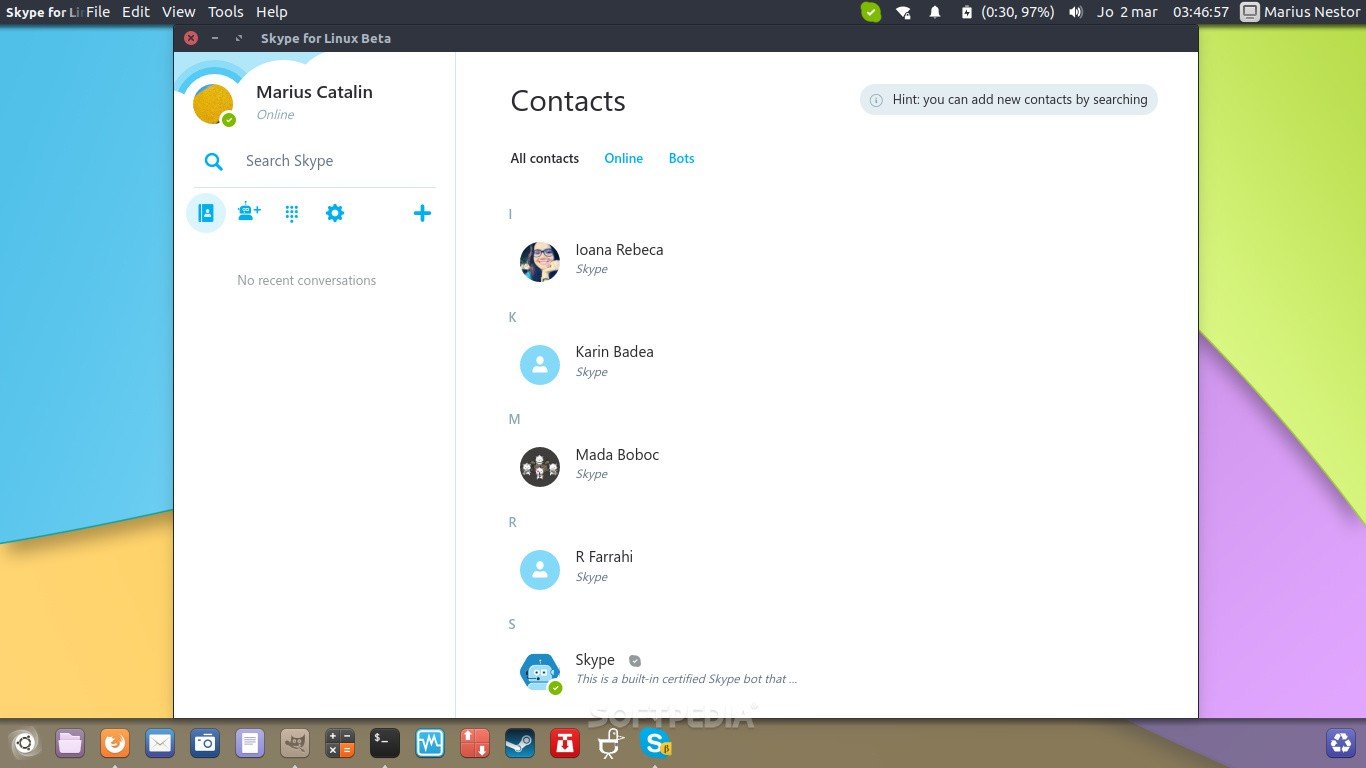Open the notification bell in top panel
Viewport: 1366px width, 768px height.
point(935,12)
